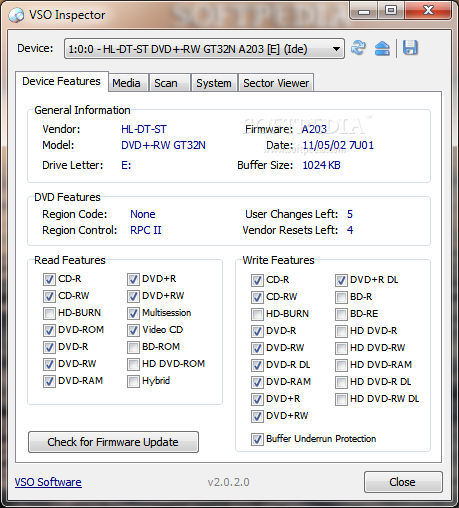Toggle the BD-ROM checkbox
This screenshot has width=459, height=508.
point(133,347)
